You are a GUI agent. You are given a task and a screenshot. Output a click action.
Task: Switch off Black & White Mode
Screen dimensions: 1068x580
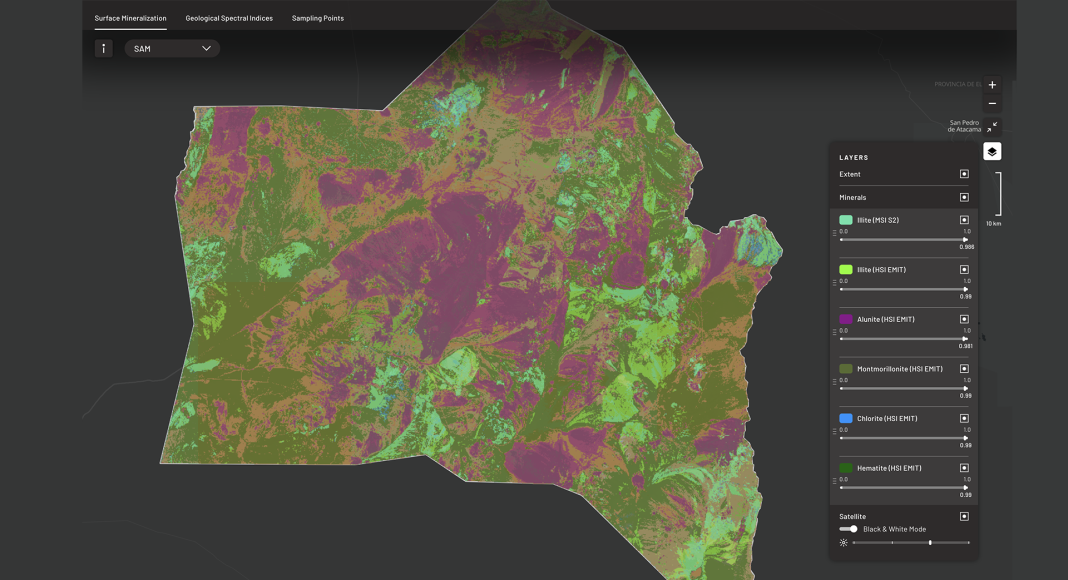tap(849, 529)
